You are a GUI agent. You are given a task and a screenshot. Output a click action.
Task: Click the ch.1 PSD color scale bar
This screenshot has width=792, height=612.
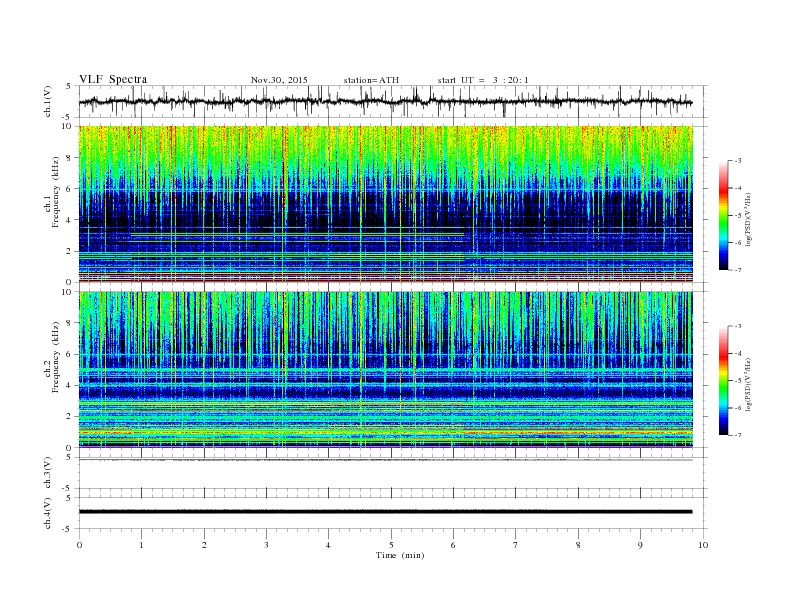tap(723, 215)
